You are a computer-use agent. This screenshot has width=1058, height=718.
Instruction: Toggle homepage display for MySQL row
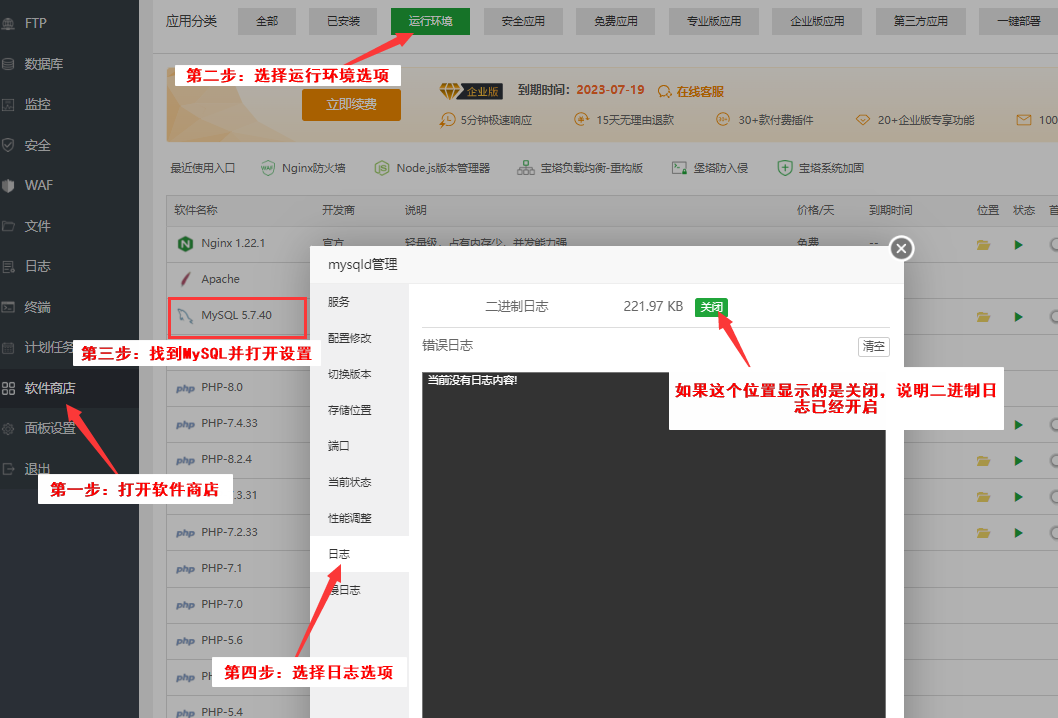[1053, 316]
